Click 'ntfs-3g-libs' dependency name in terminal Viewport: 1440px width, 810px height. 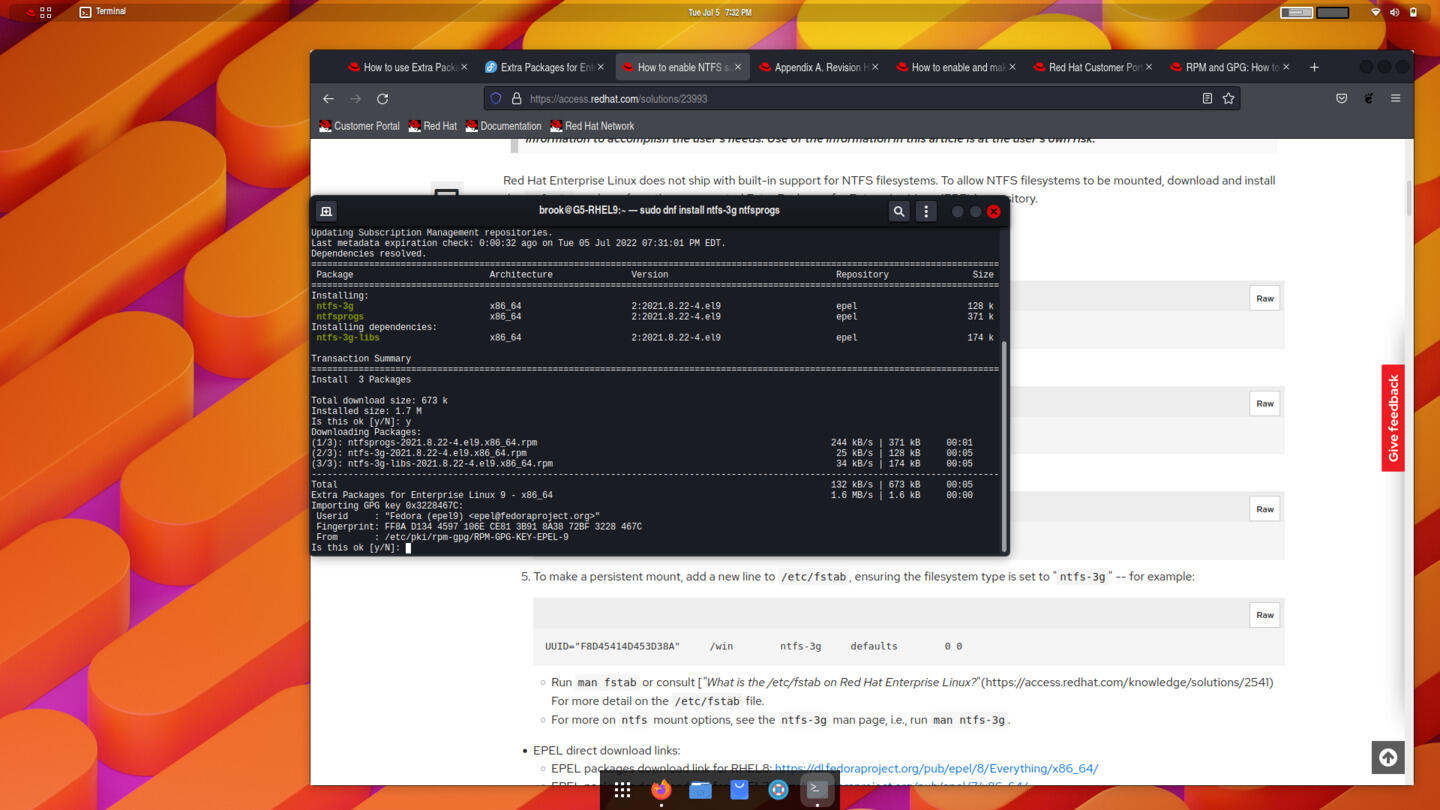pyautogui.click(x=348, y=338)
